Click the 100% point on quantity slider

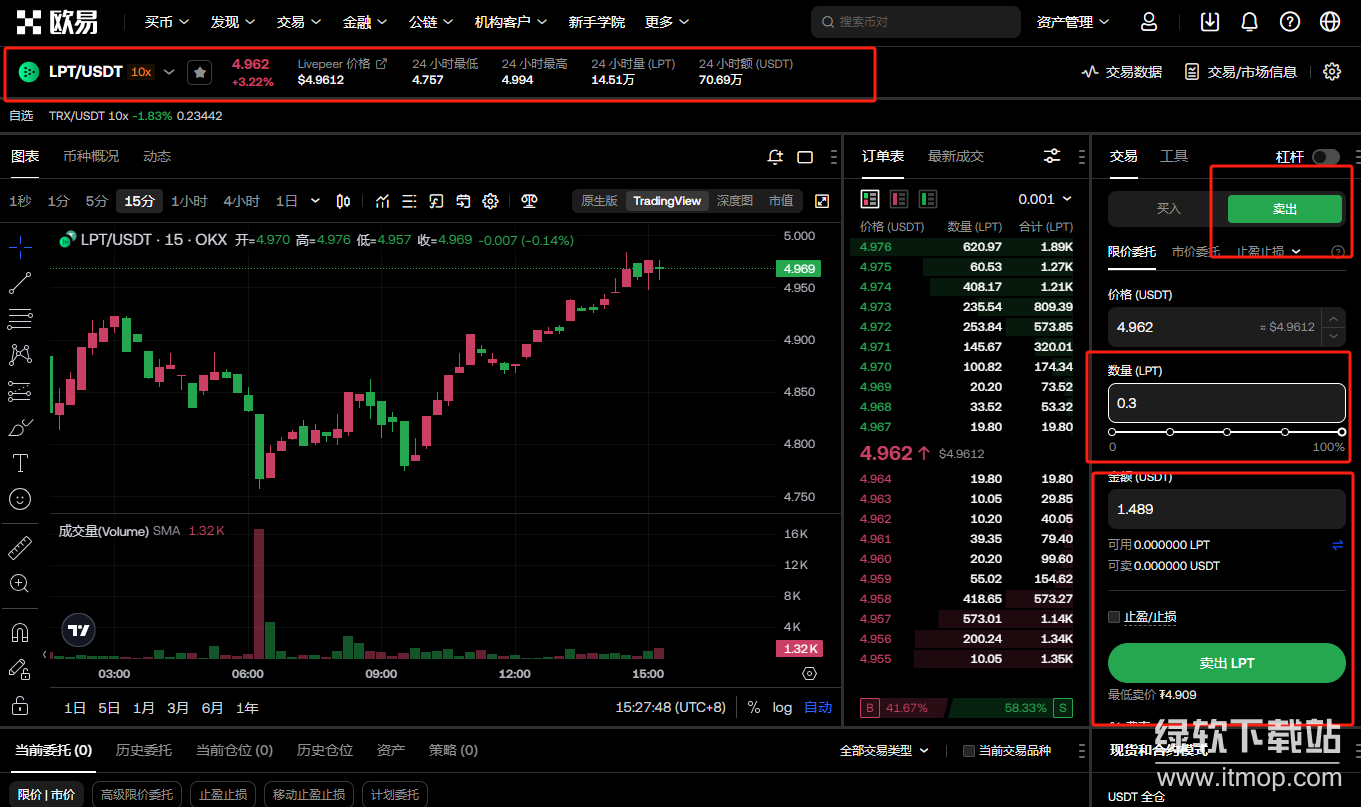tap(1341, 432)
